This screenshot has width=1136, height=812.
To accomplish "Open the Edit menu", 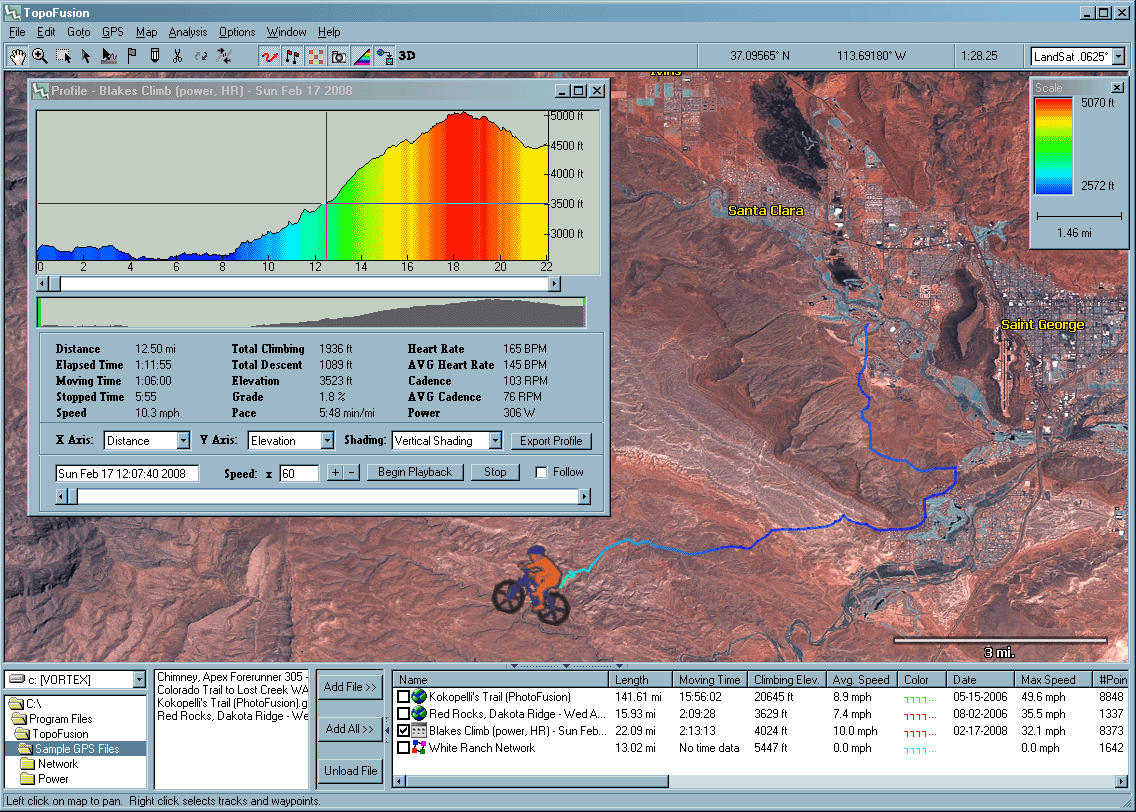I will click(x=46, y=32).
